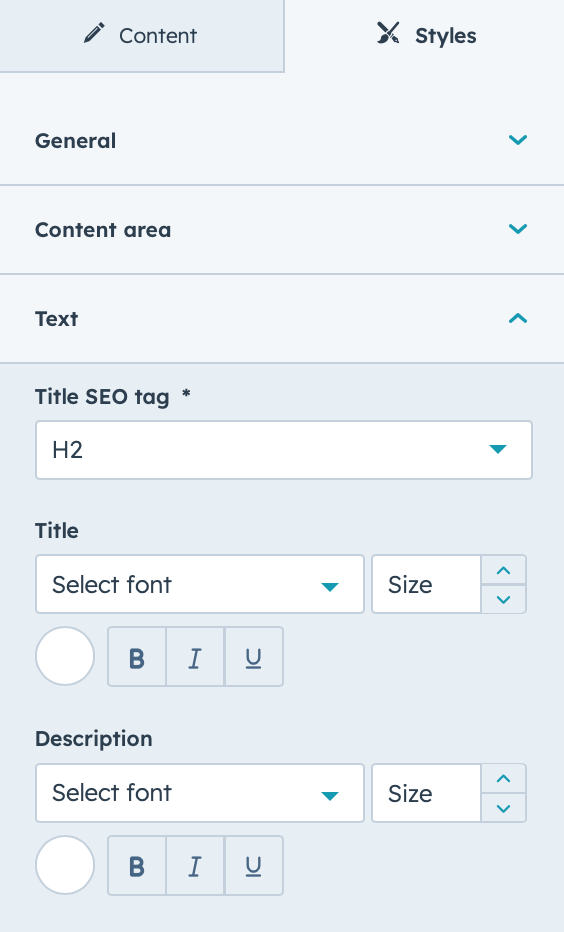Screen dimensions: 564x932
Task: Decrease Title font size with down arrow
Action: coord(503,599)
